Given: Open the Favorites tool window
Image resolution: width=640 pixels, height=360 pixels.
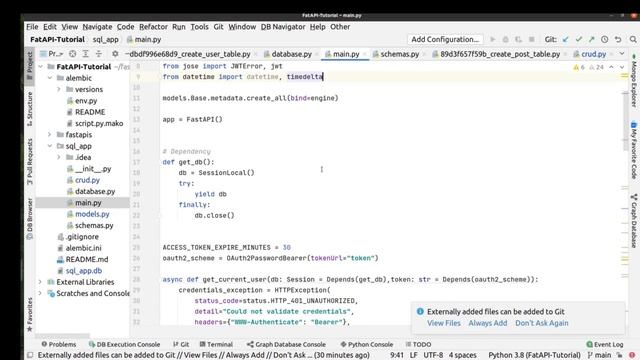Looking at the screenshot, I should click(x=30, y=314).
